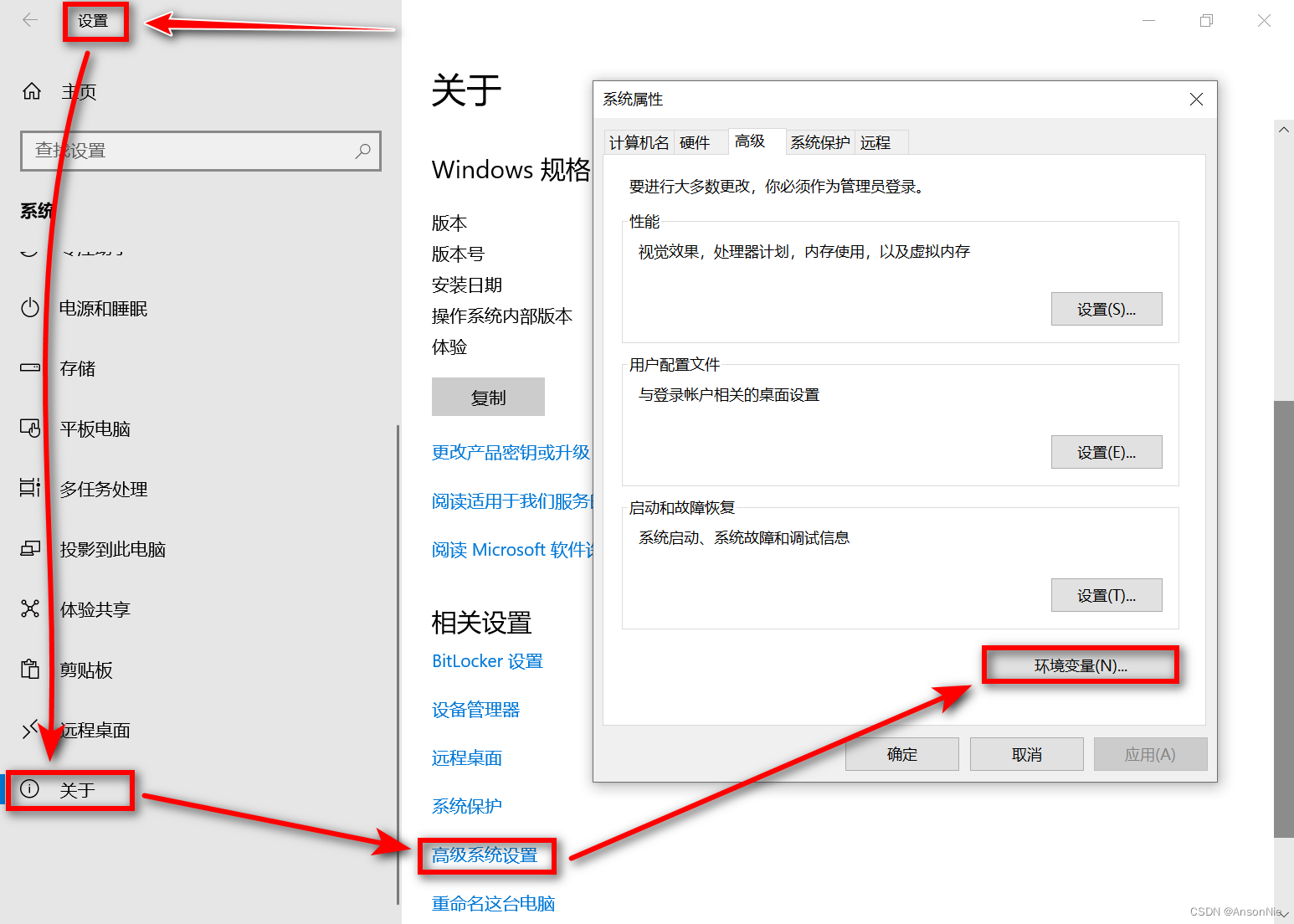Click the 复制 button under Windows specs
Image resolution: width=1294 pixels, height=924 pixels.
[488, 397]
